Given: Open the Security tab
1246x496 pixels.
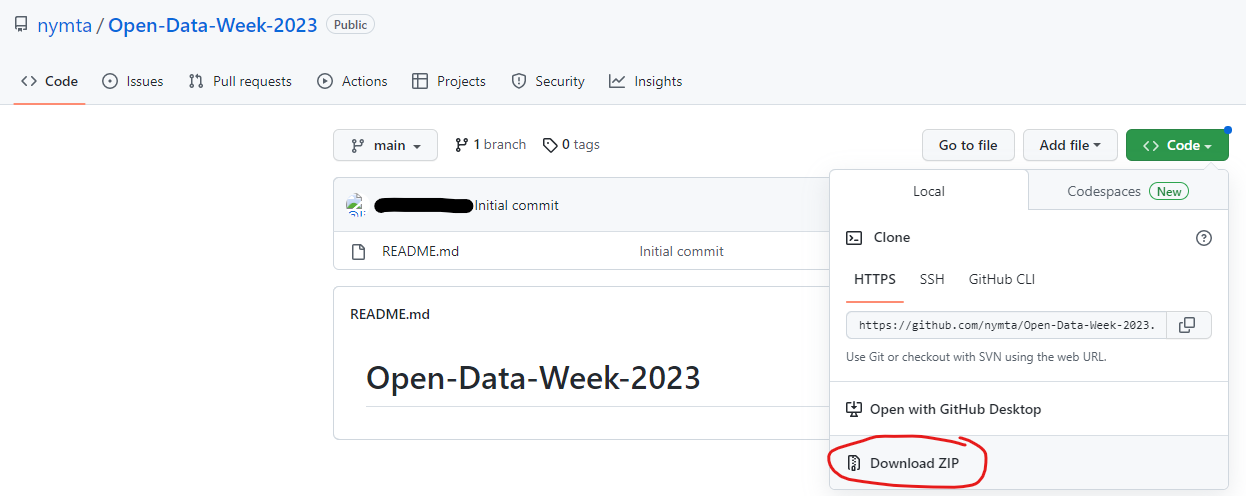Looking at the screenshot, I should point(548,81).
